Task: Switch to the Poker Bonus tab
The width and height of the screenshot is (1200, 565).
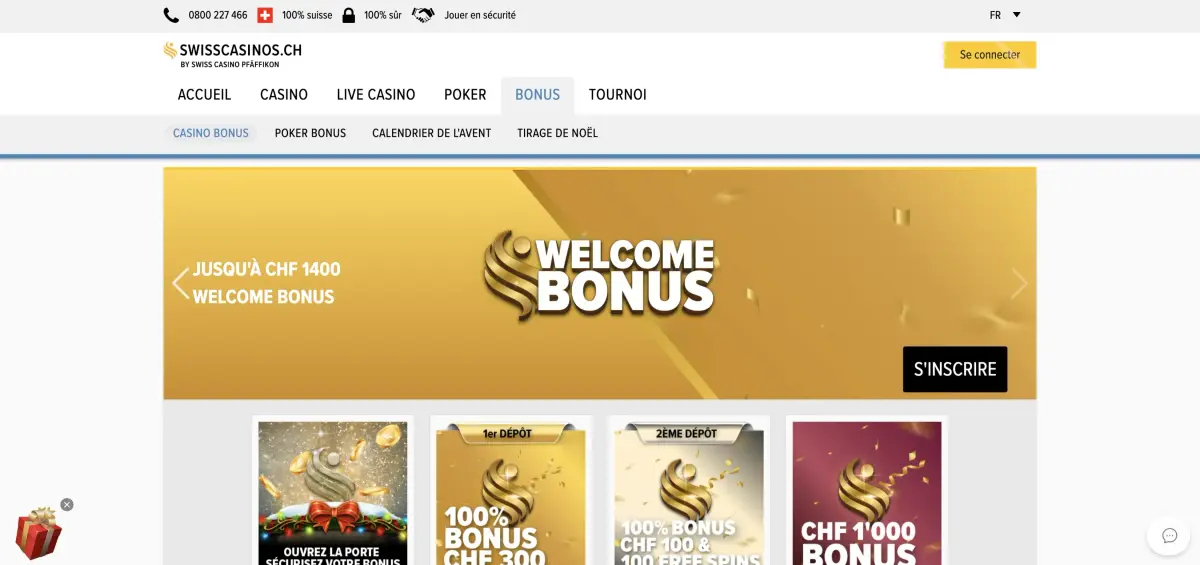Action: click(x=310, y=133)
